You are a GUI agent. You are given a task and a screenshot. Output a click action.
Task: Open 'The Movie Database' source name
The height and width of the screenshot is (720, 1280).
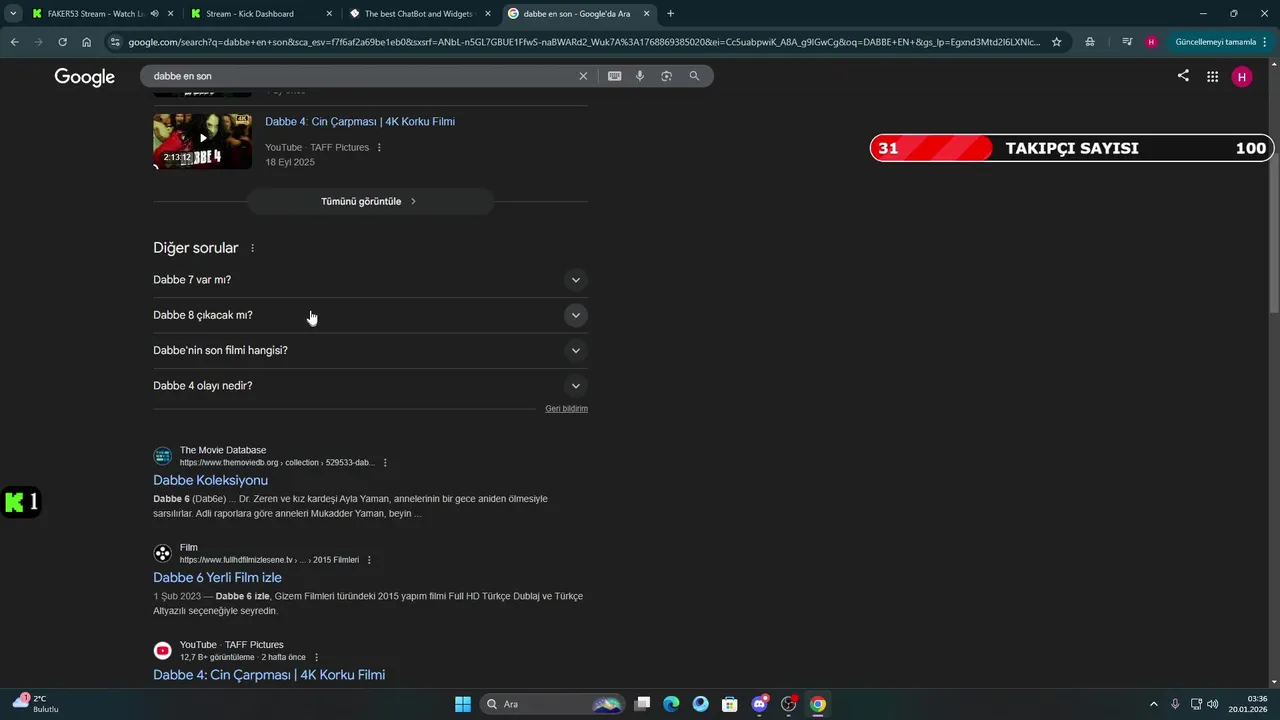point(223,450)
